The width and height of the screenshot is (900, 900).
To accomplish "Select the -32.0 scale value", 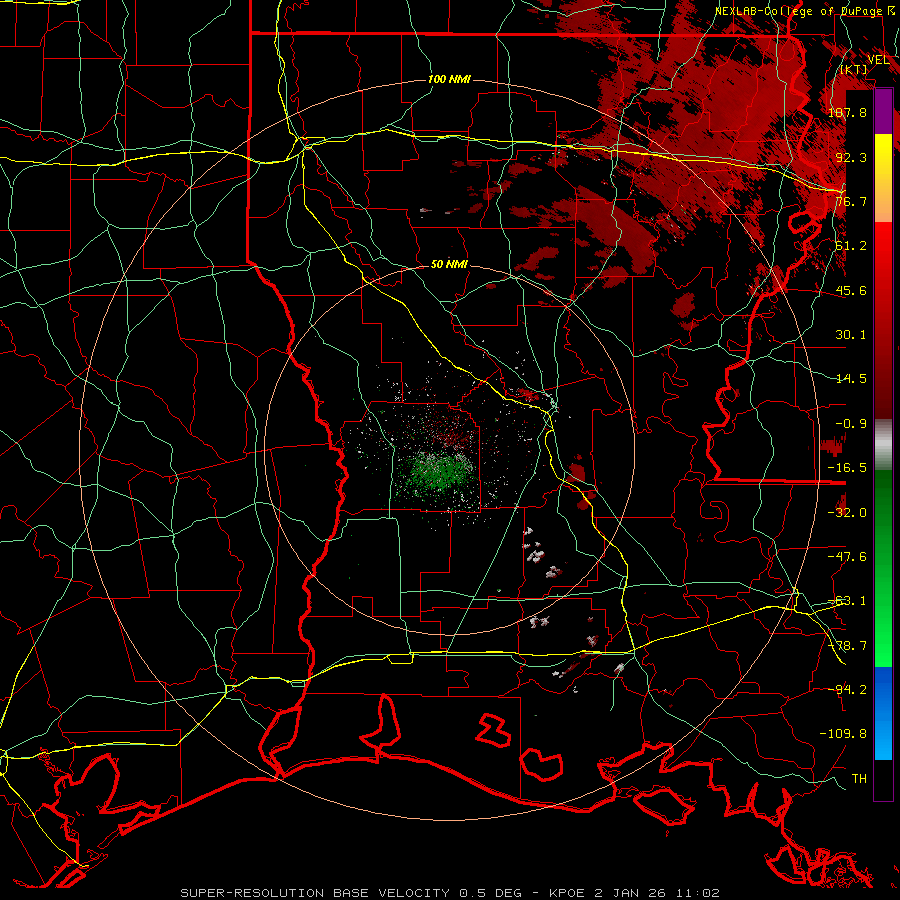I will tap(847, 513).
